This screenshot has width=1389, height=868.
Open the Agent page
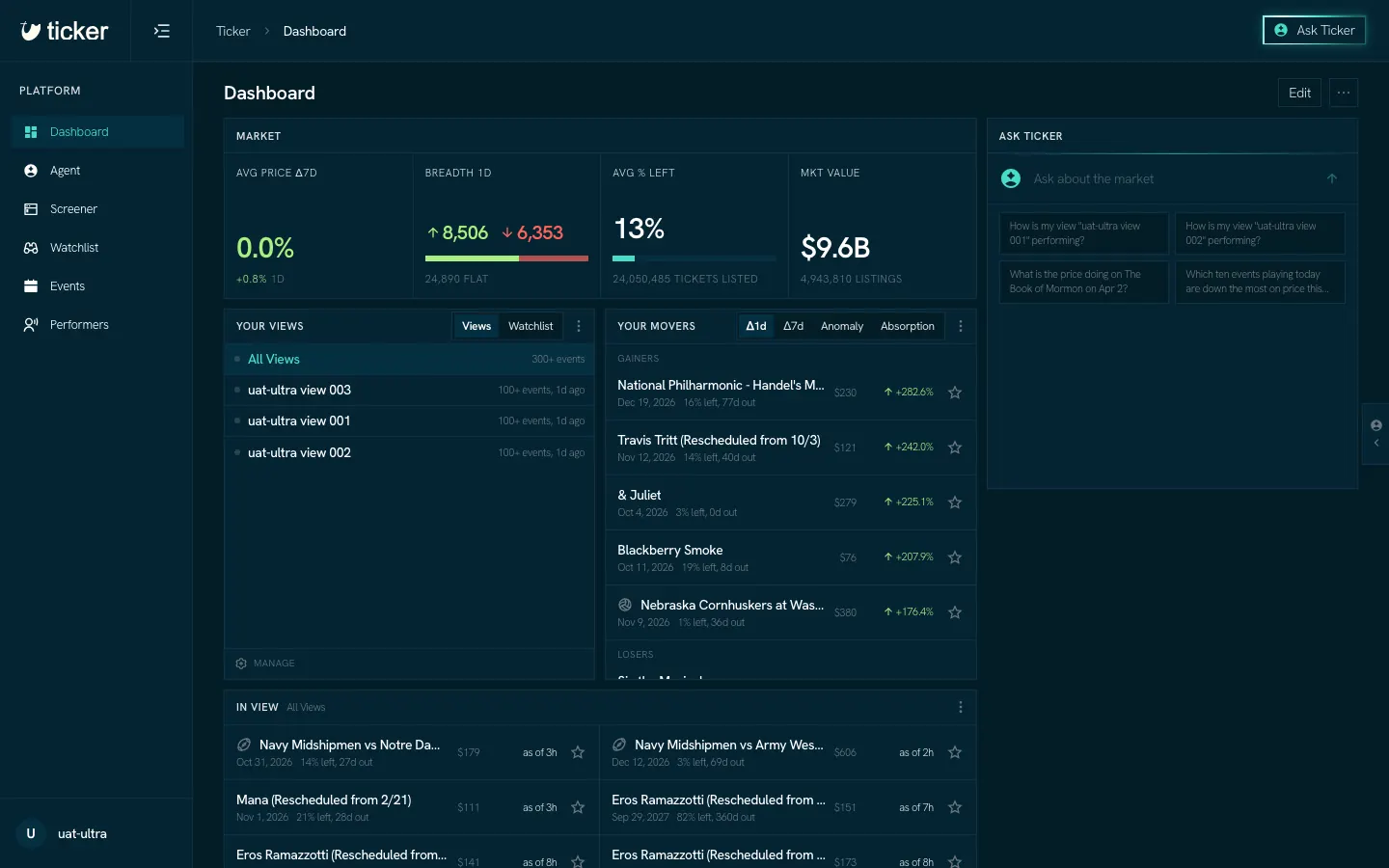pyautogui.click(x=97, y=171)
